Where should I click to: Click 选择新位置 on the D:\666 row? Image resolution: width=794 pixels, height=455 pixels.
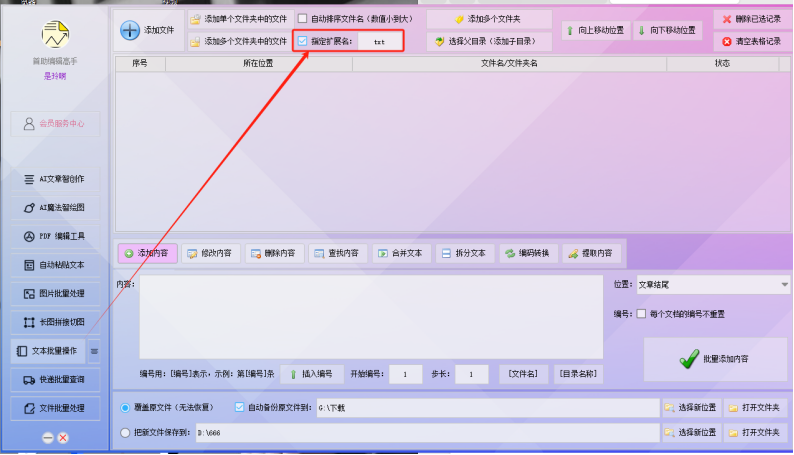coord(691,433)
